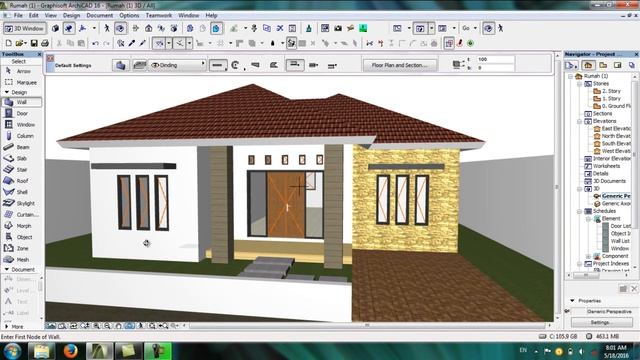Select the Arrow tool in Toolbox
The width and height of the screenshot is (640, 360).
click(21, 71)
